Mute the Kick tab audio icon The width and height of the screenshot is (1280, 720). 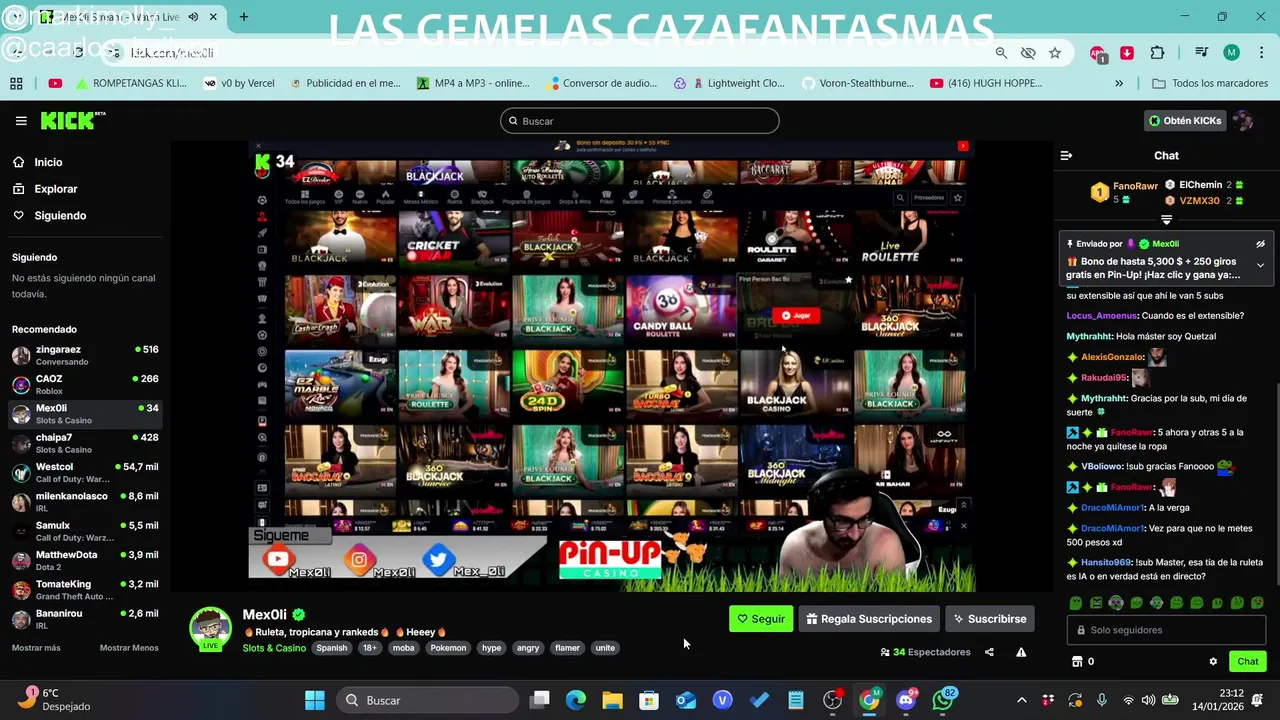coord(193,17)
